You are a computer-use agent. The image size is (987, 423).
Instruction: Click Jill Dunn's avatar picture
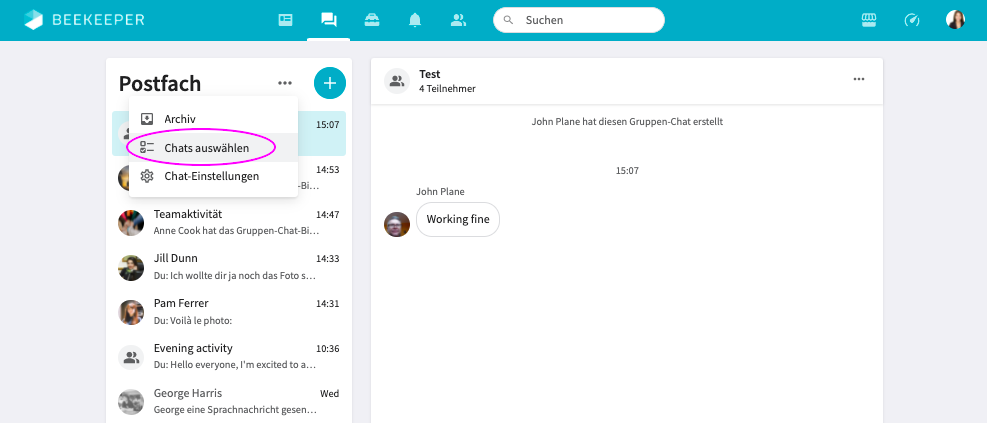click(131, 268)
